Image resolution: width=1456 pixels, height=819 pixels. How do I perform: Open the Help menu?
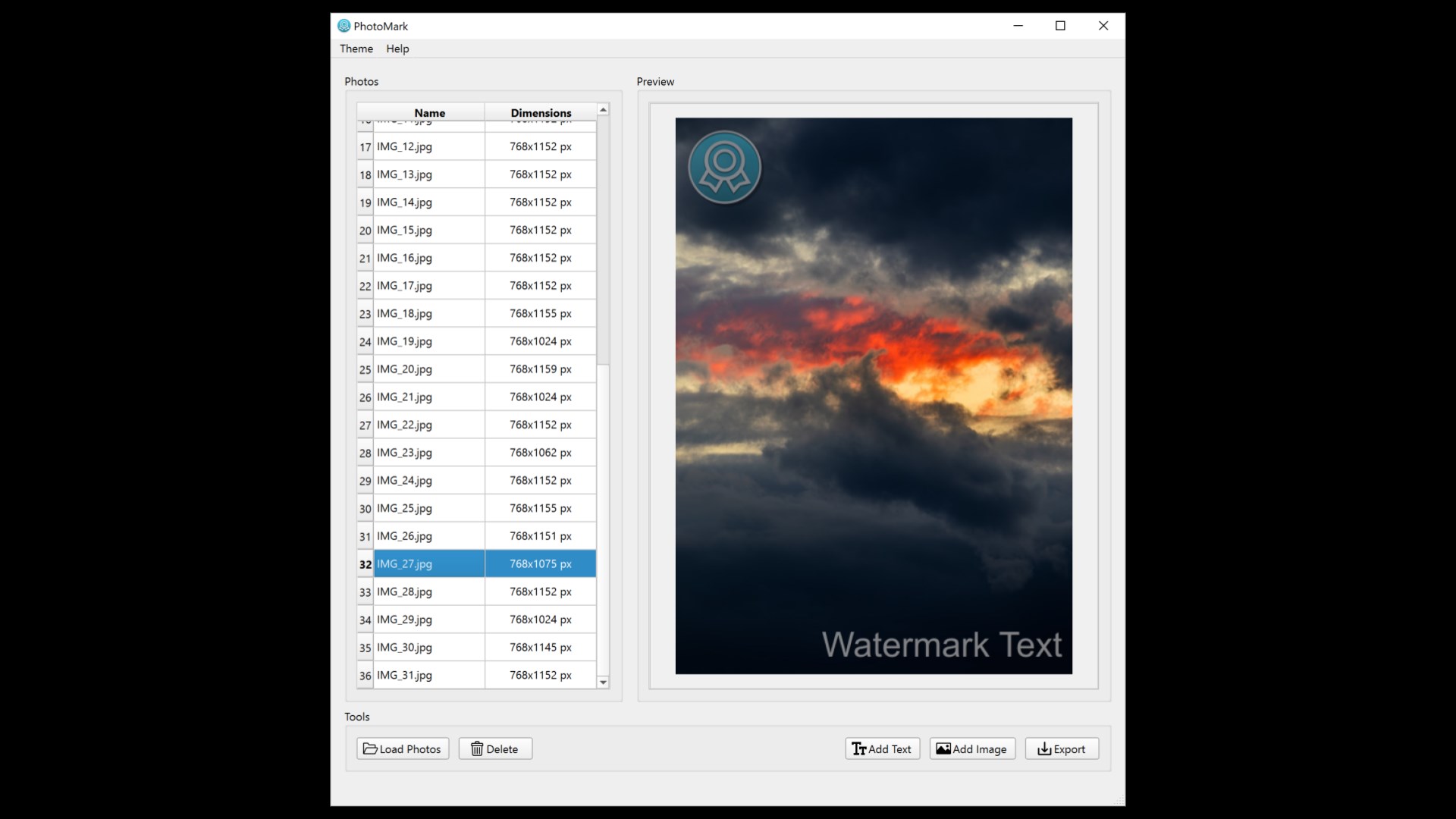pyautogui.click(x=397, y=49)
